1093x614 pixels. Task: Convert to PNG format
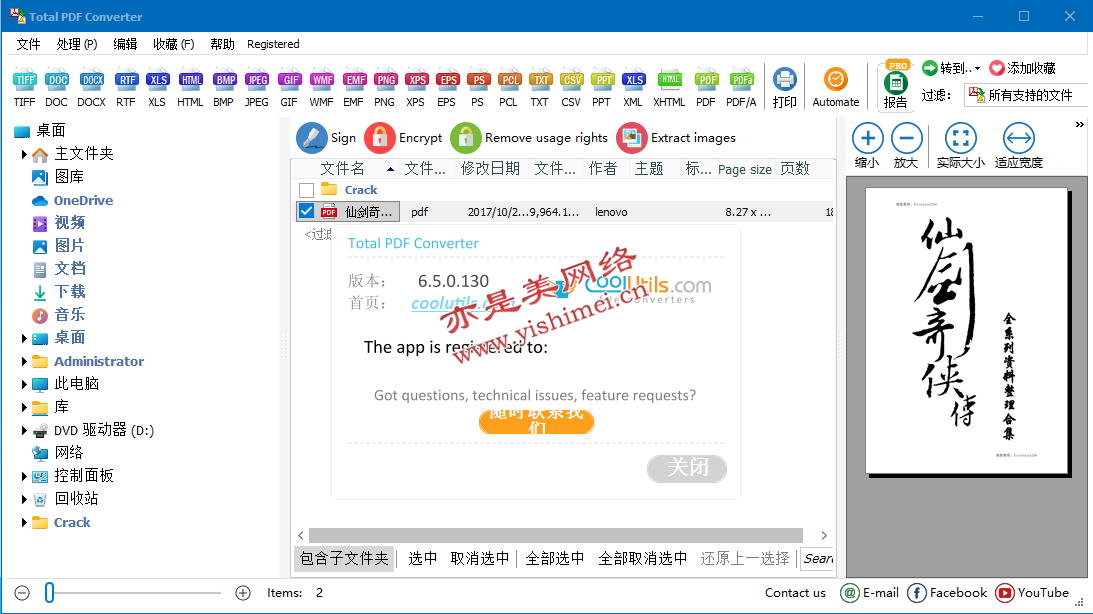pyautogui.click(x=385, y=89)
